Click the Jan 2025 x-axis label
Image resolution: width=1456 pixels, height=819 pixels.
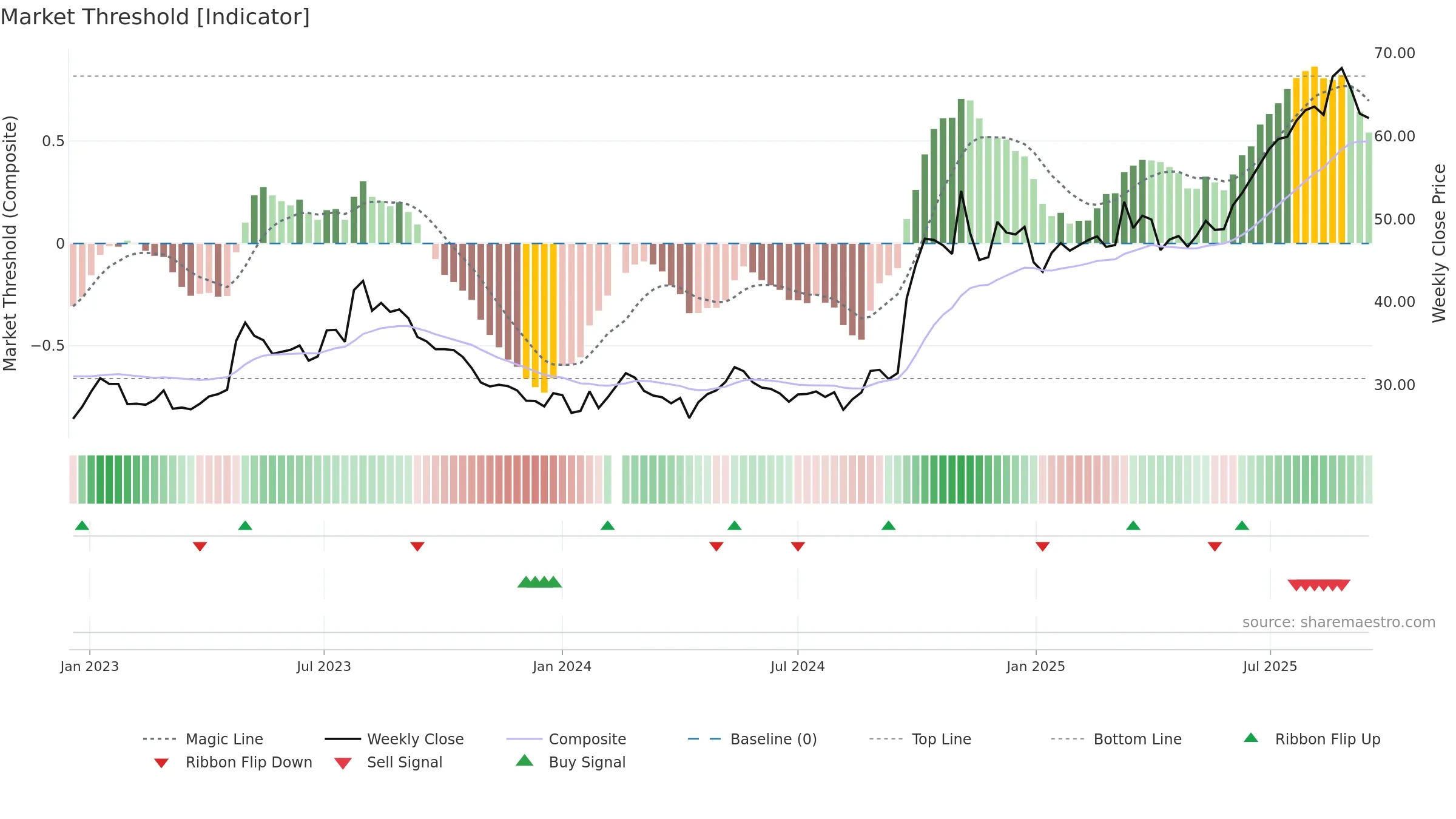(x=1036, y=666)
